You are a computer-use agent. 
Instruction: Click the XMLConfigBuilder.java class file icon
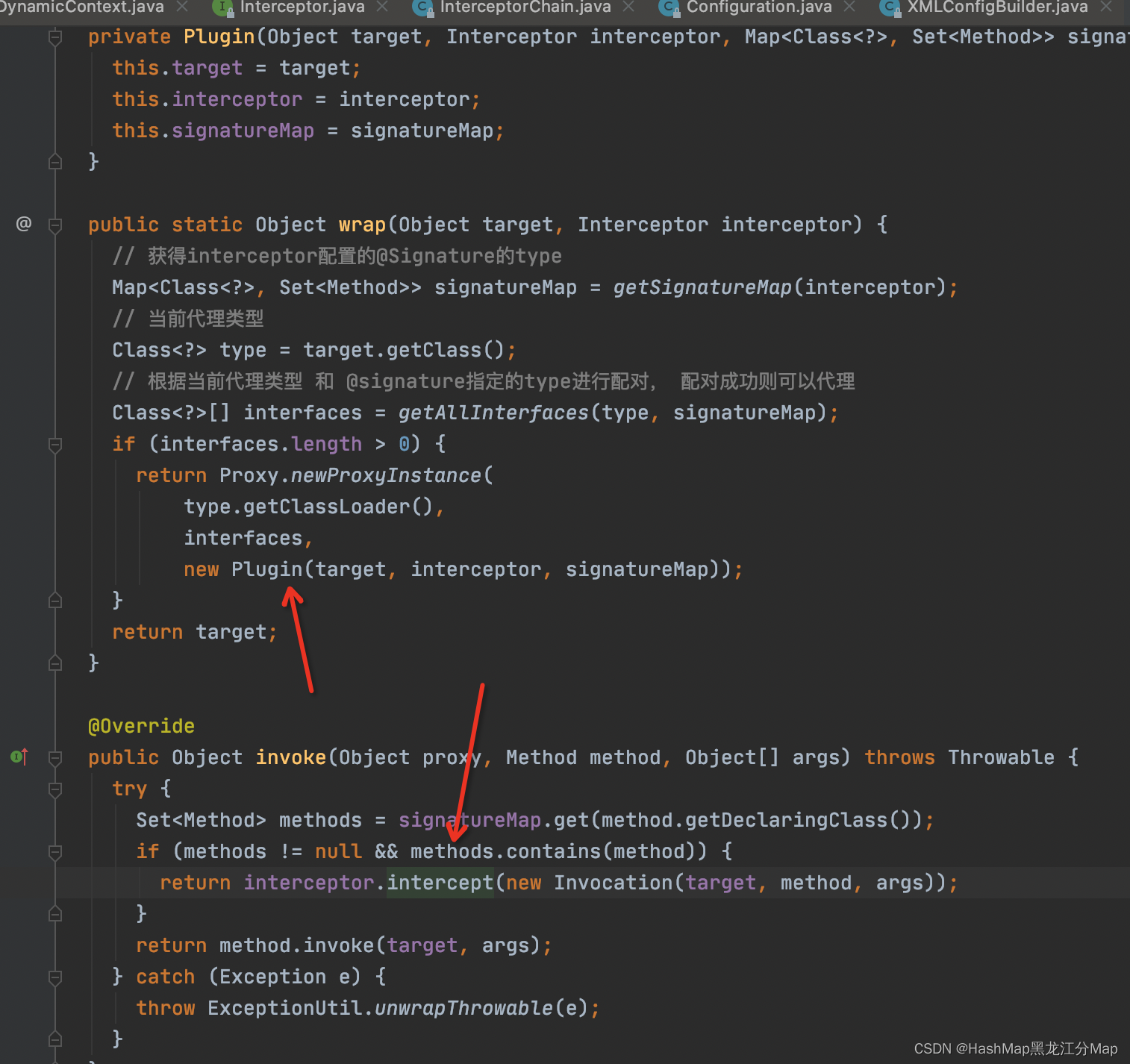pyautogui.click(x=890, y=7)
